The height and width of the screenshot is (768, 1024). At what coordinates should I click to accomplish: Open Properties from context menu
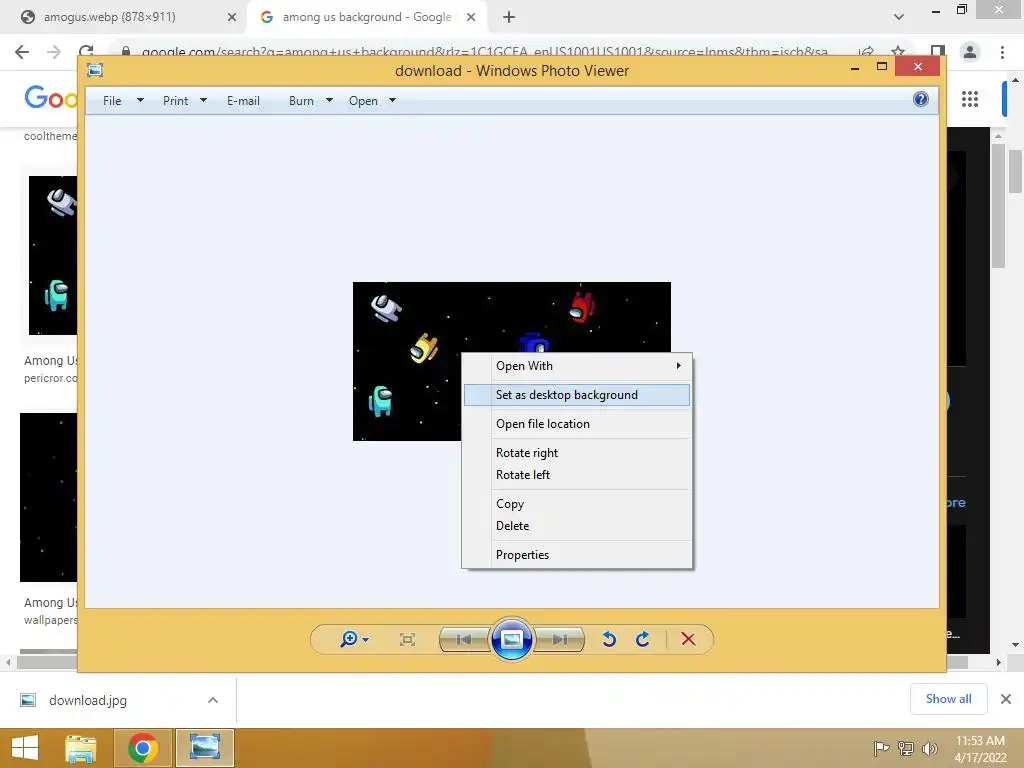577,554
